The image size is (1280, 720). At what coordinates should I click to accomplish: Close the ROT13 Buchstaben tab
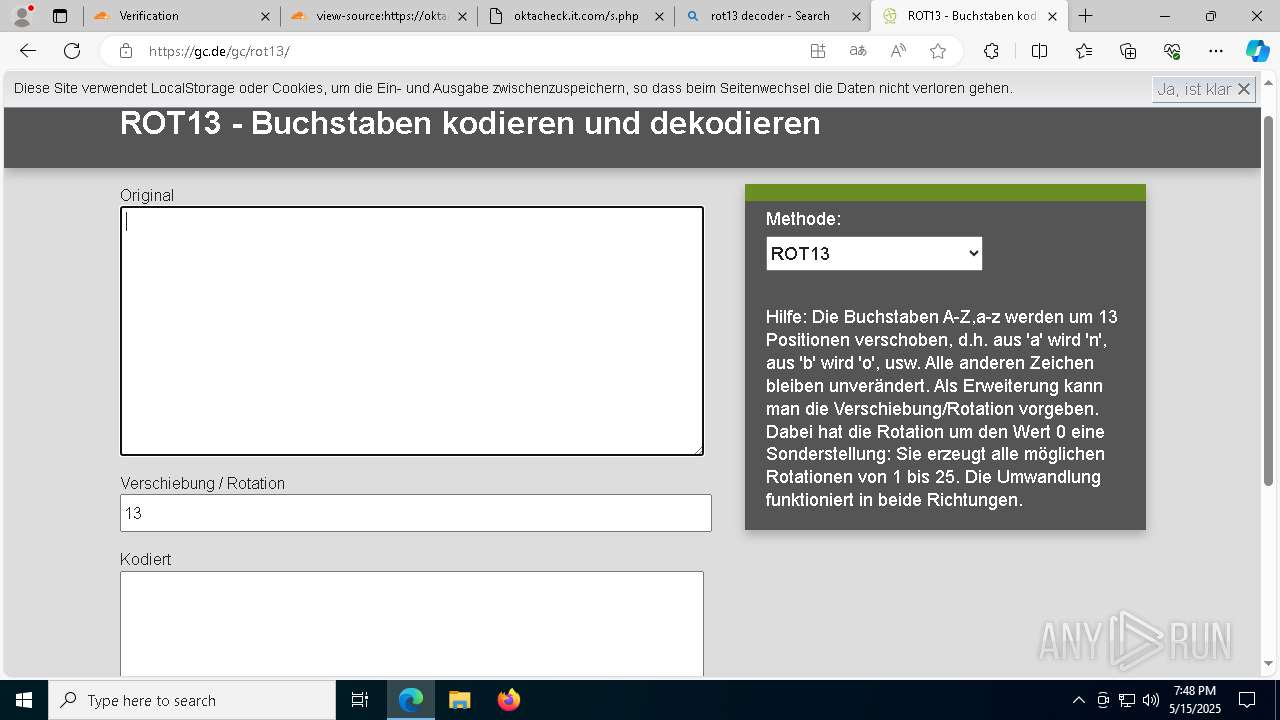tap(1052, 16)
